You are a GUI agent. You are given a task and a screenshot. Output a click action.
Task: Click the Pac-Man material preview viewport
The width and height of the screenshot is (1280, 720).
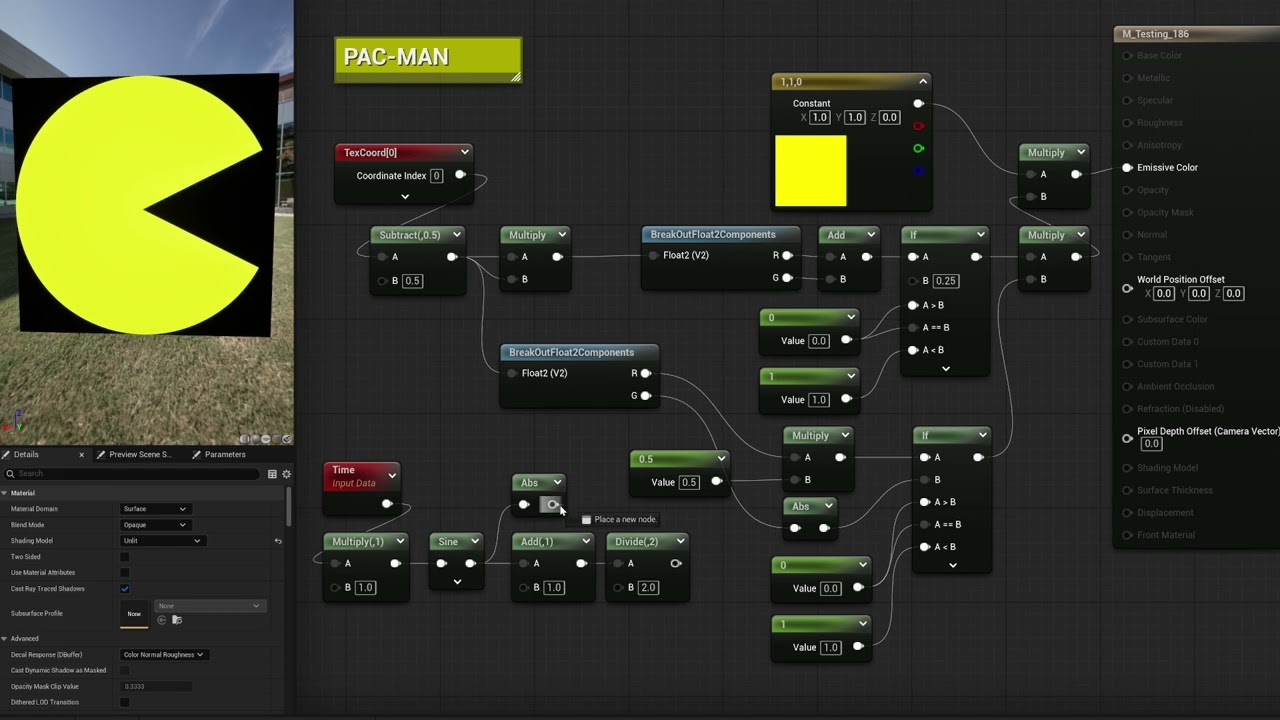pyautogui.click(x=146, y=222)
